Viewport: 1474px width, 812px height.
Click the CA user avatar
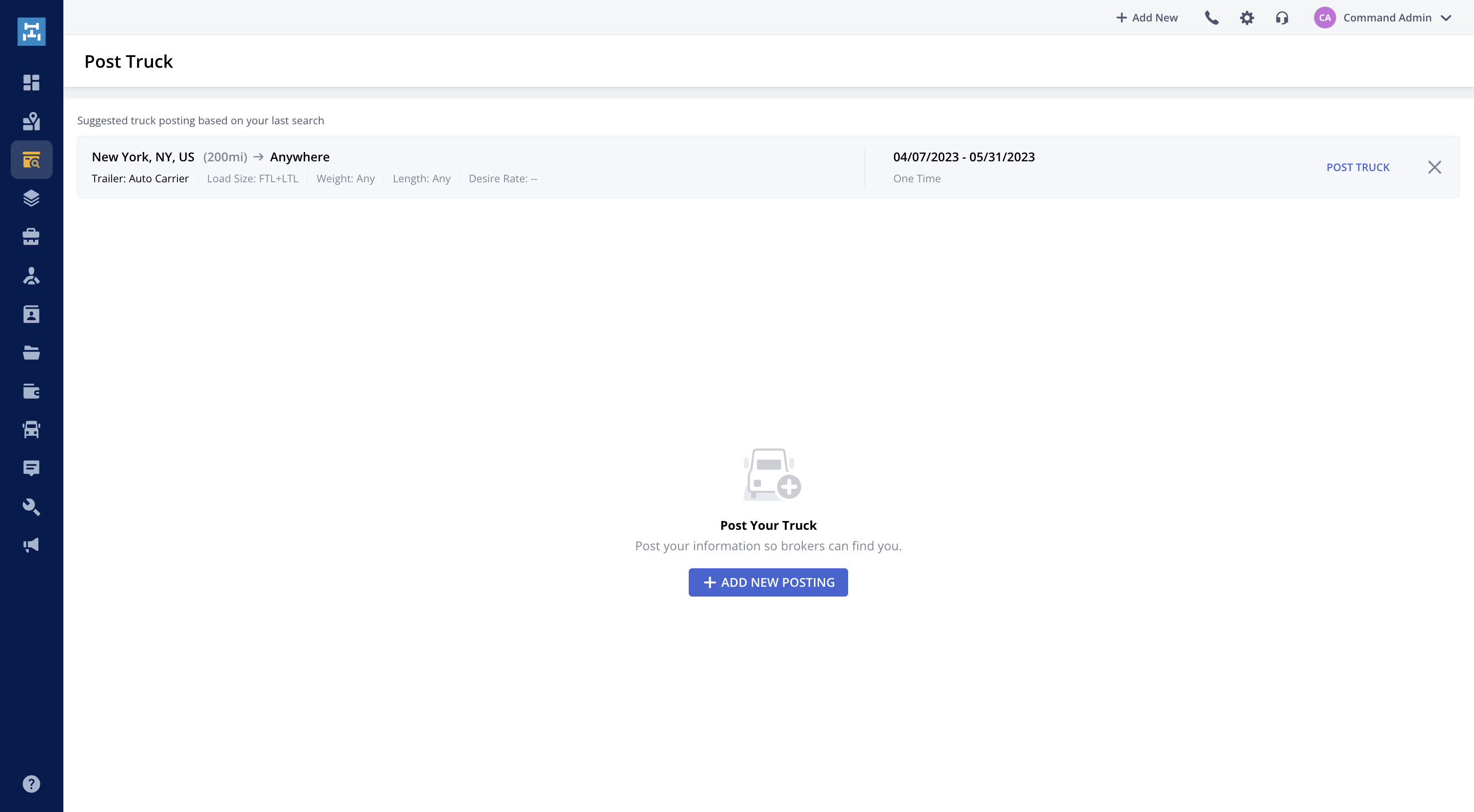point(1325,18)
